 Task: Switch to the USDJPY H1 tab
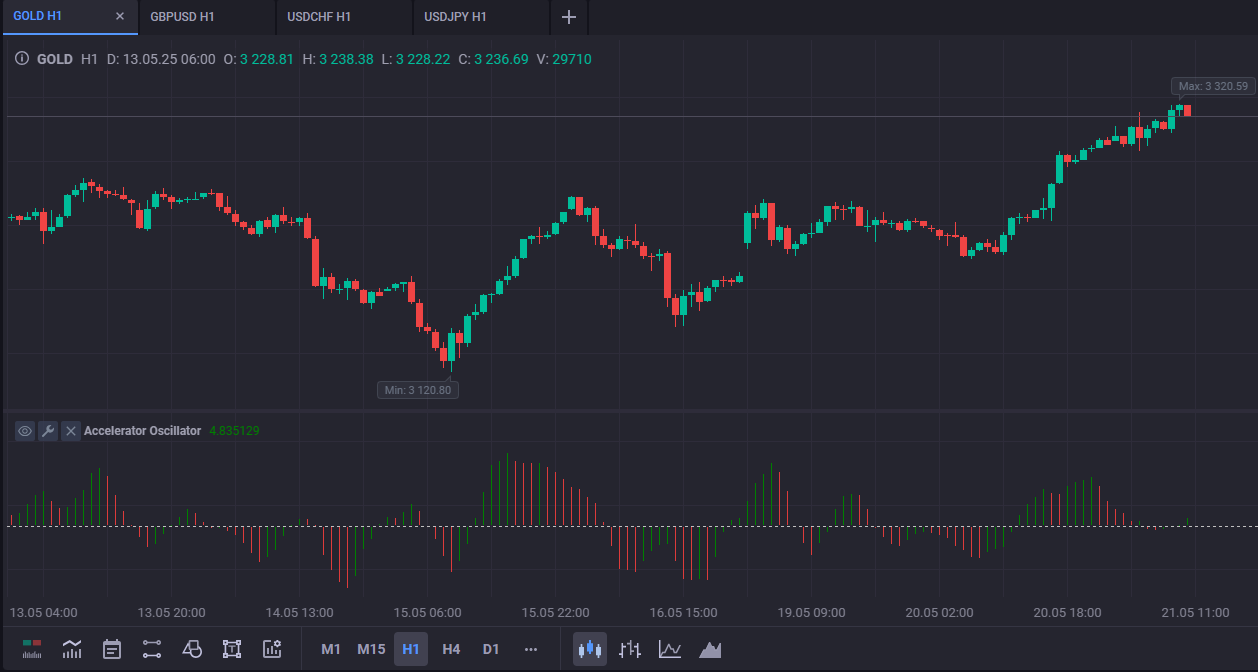(x=455, y=17)
